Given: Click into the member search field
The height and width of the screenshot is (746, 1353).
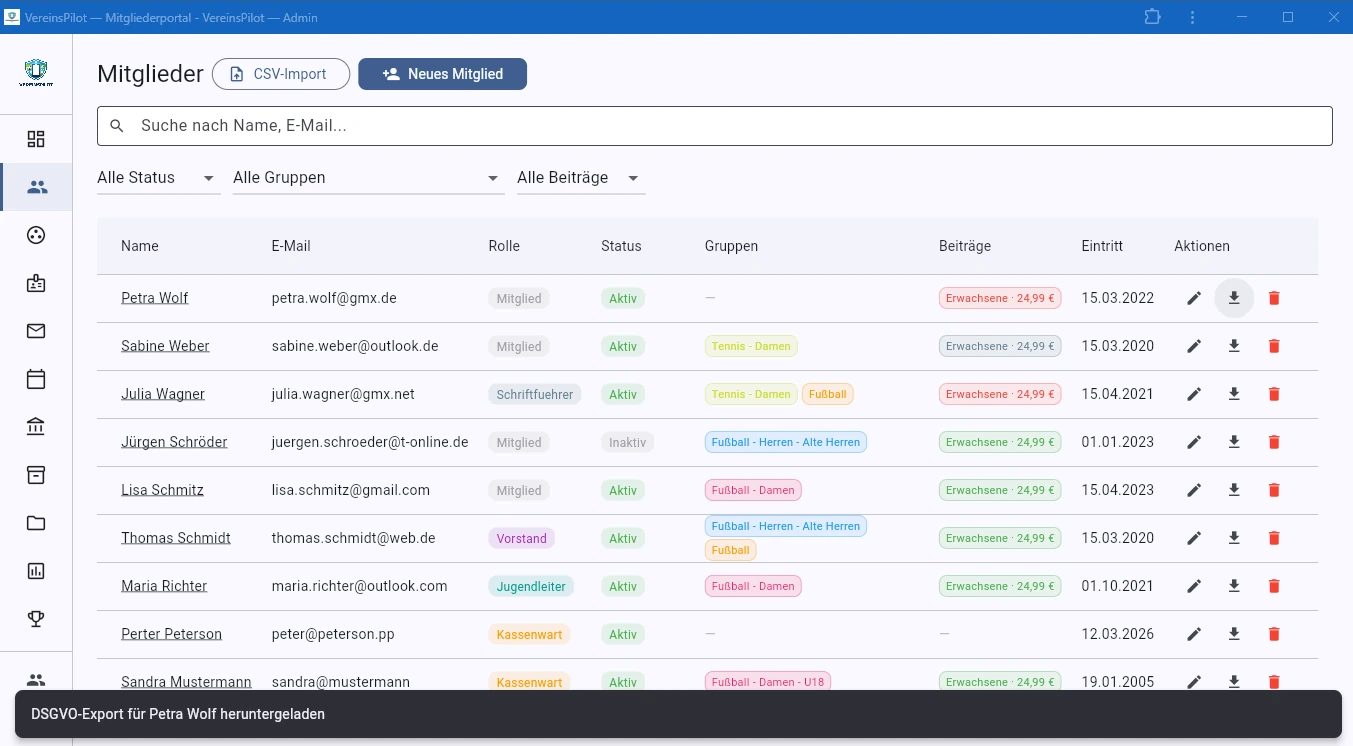Looking at the screenshot, I should (714, 126).
